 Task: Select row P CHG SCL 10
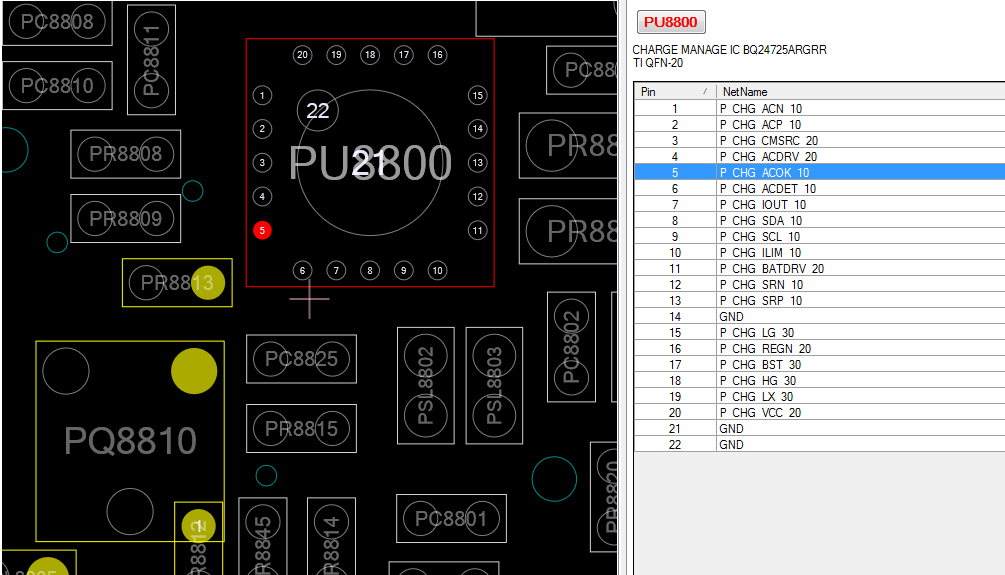(x=820, y=237)
